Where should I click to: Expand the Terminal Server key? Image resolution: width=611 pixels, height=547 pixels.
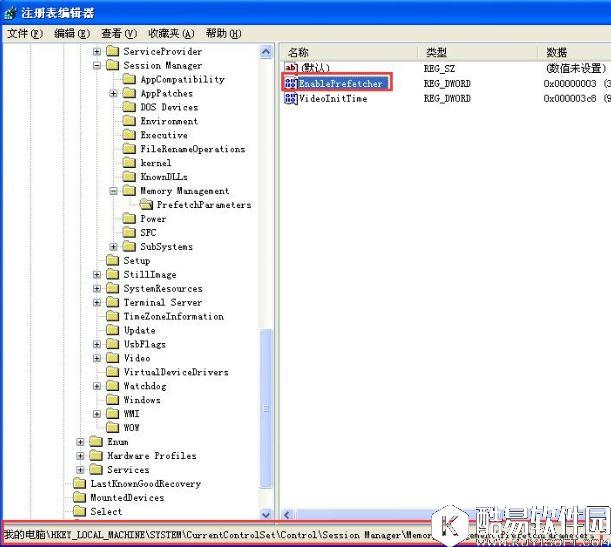tap(97, 303)
